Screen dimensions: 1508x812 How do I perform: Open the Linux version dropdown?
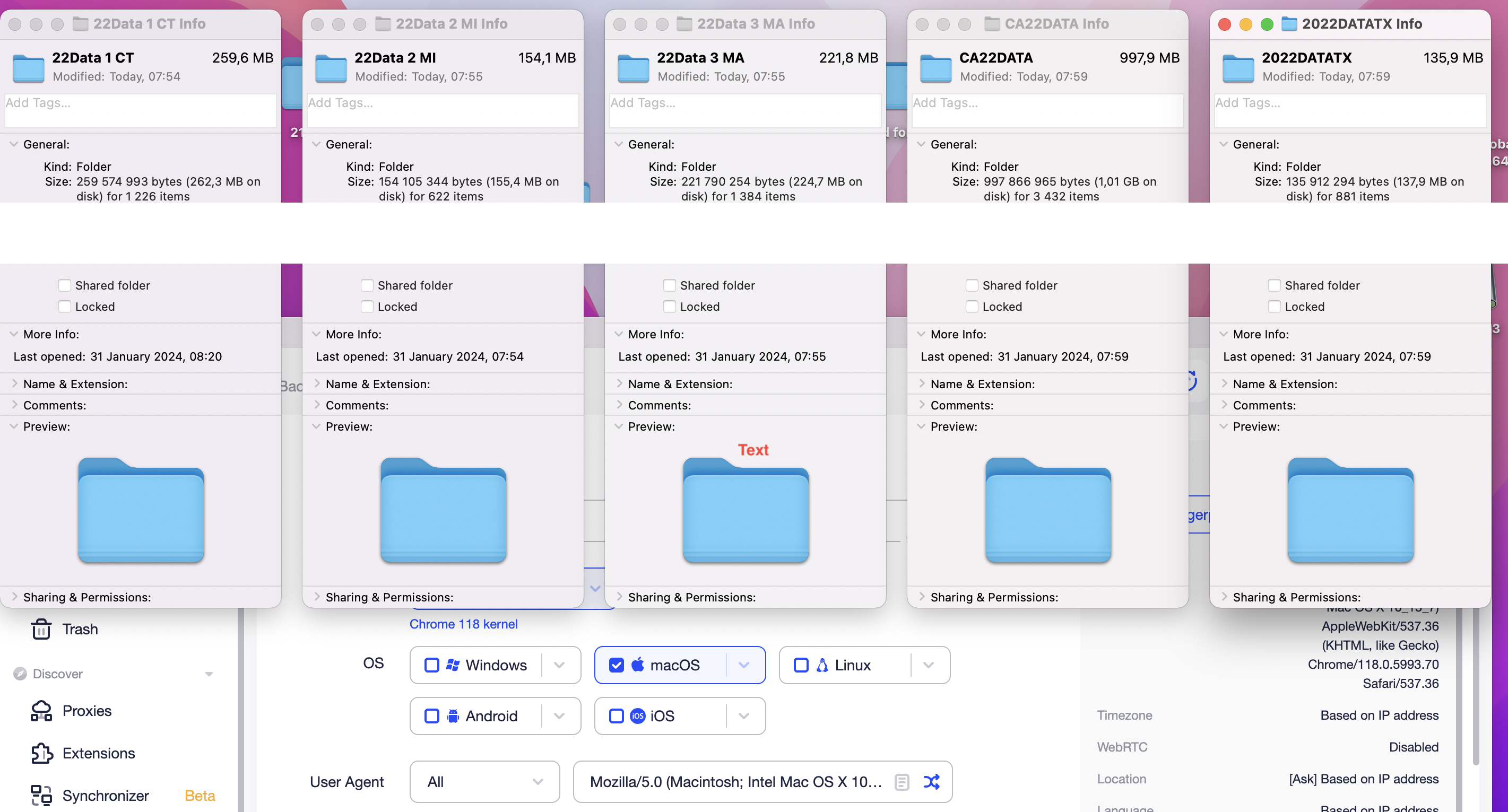click(929, 665)
